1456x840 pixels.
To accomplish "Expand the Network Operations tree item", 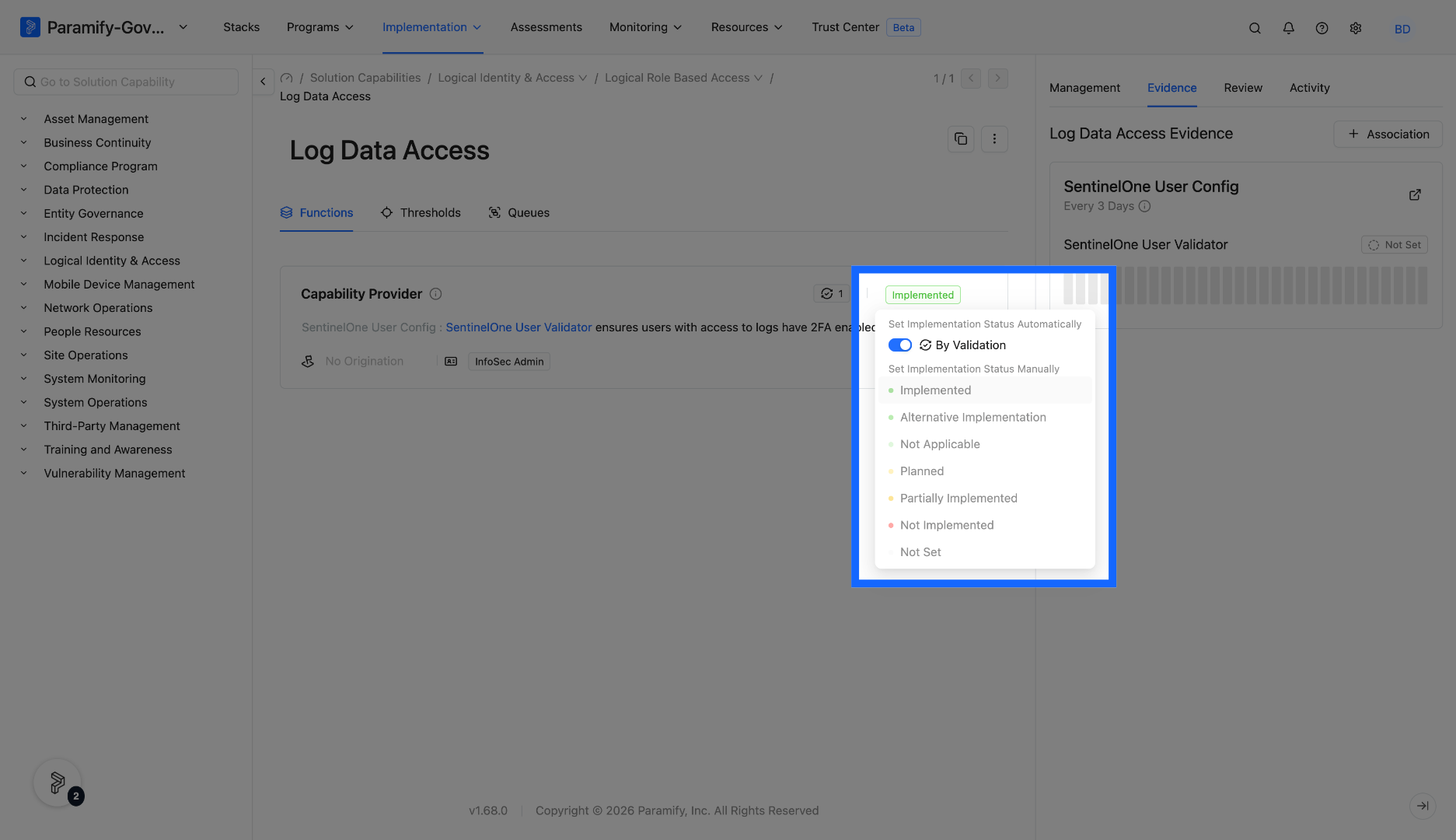I will [23, 308].
